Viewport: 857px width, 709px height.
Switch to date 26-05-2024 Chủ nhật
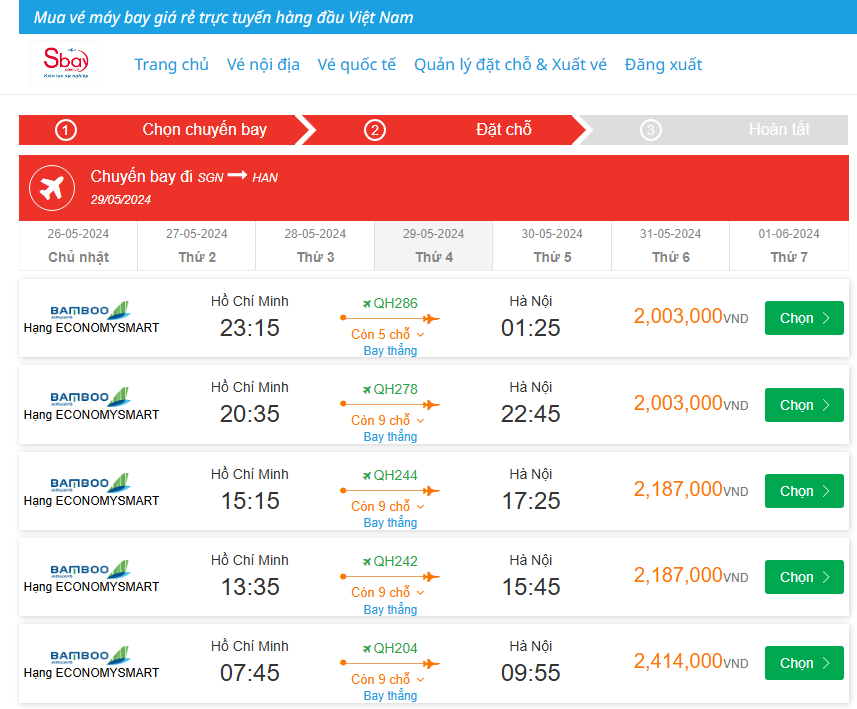coord(78,246)
